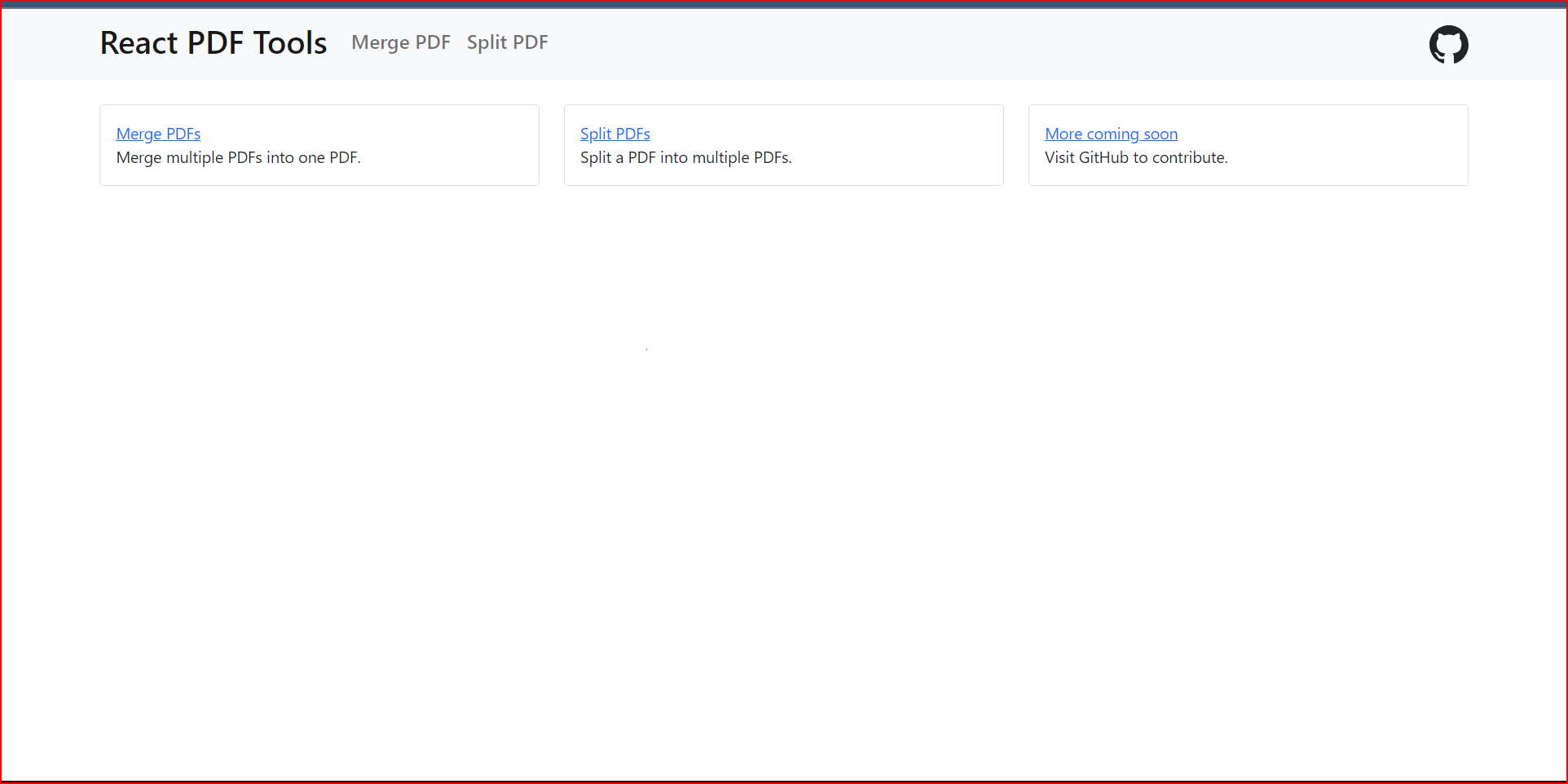Open the Merge PDFs card link

[158, 134]
